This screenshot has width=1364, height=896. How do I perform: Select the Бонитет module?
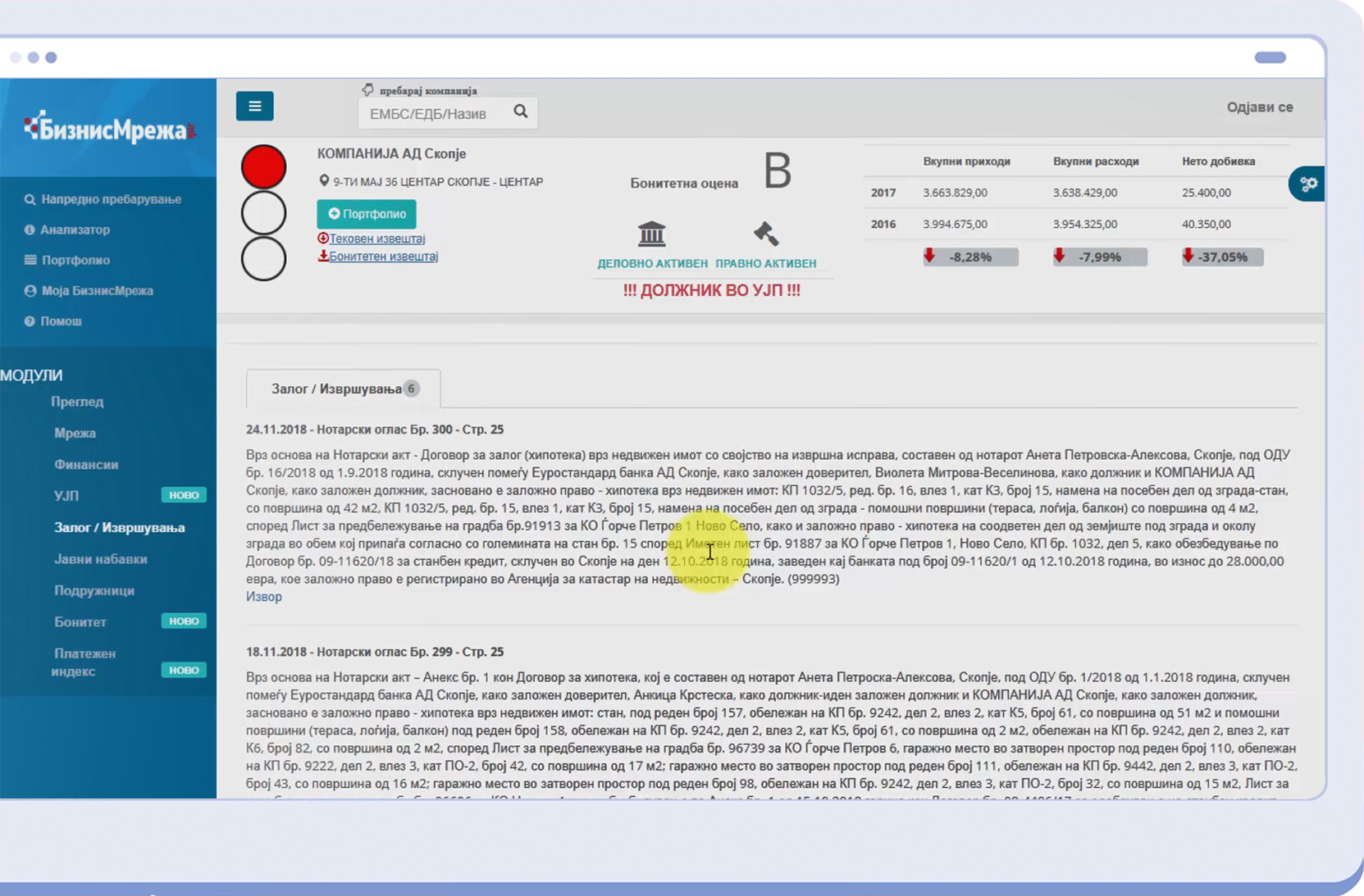[x=80, y=622]
